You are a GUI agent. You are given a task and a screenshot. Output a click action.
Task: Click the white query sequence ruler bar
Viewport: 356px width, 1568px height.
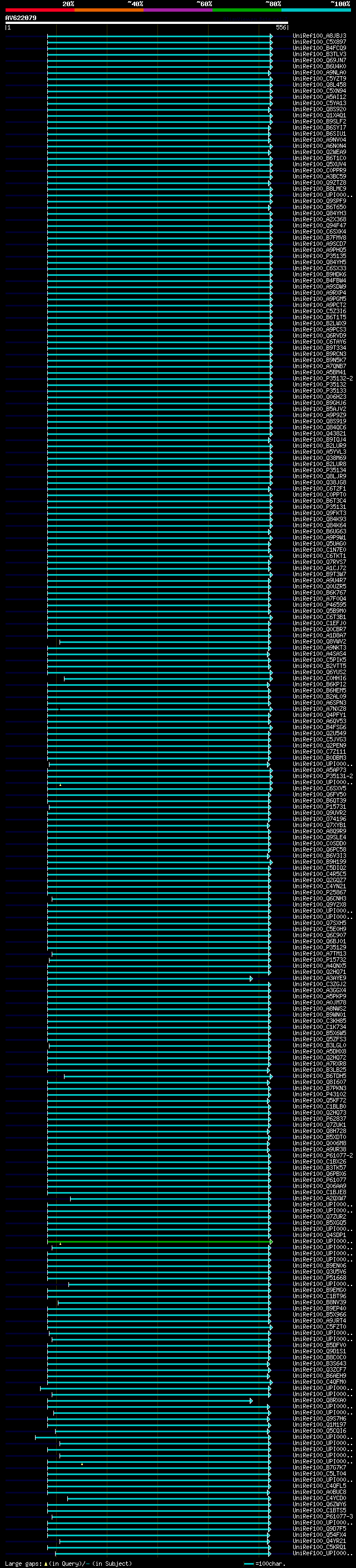147,23
